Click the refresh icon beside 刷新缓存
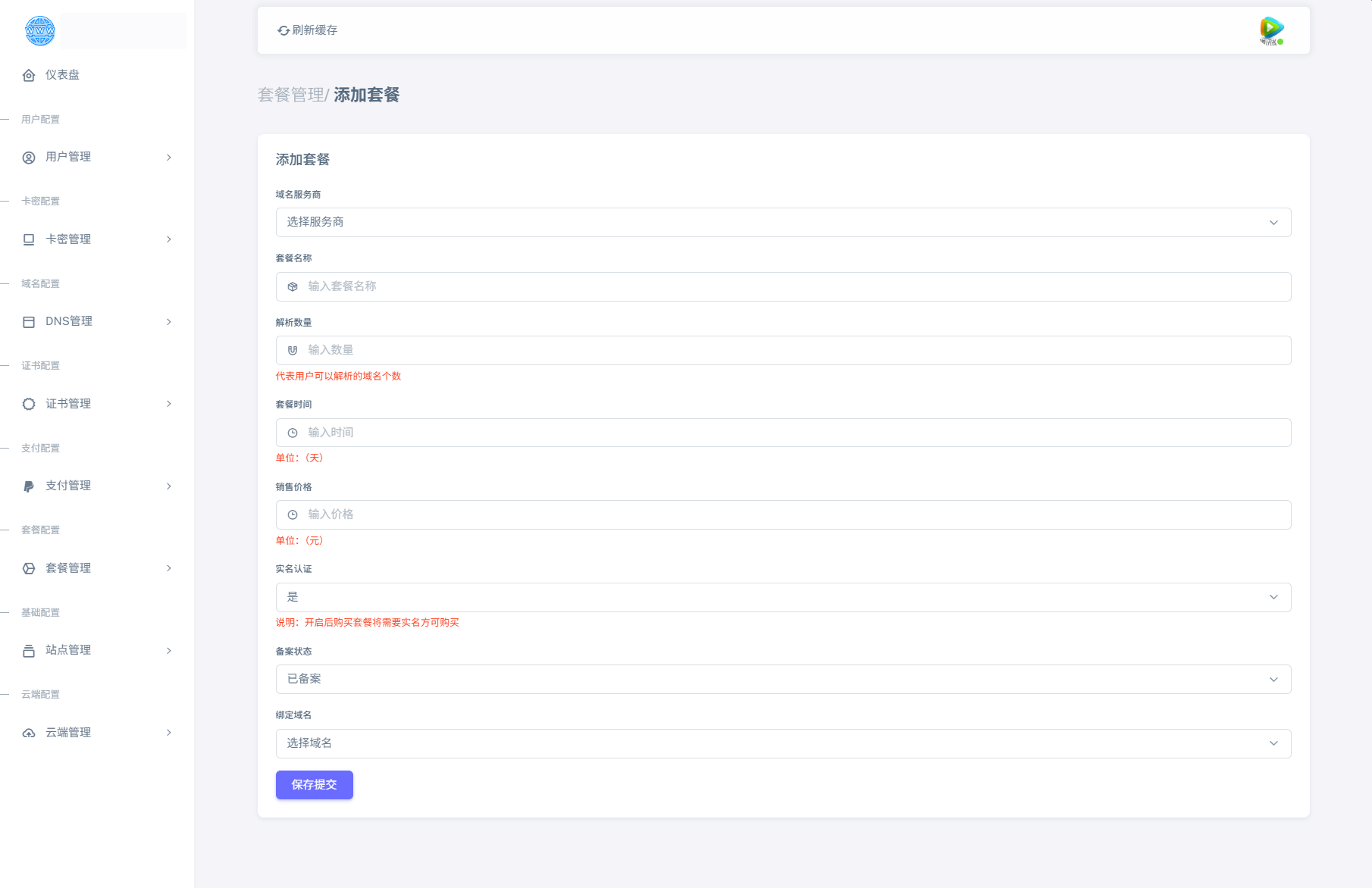 [283, 30]
